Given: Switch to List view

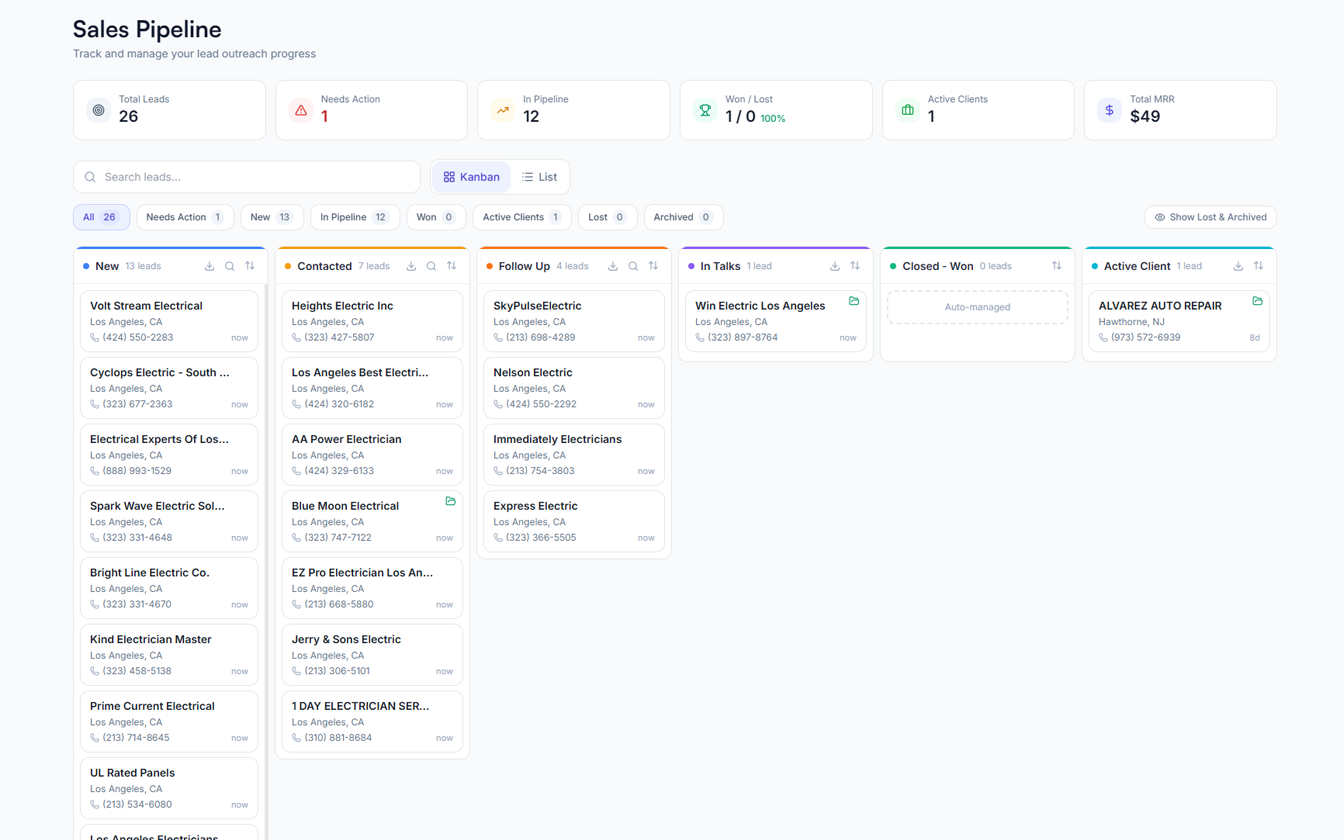Looking at the screenshot, I should (x=540, y=177).
